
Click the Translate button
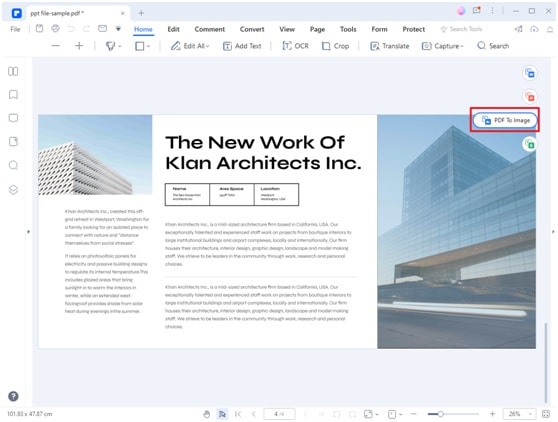390,46
